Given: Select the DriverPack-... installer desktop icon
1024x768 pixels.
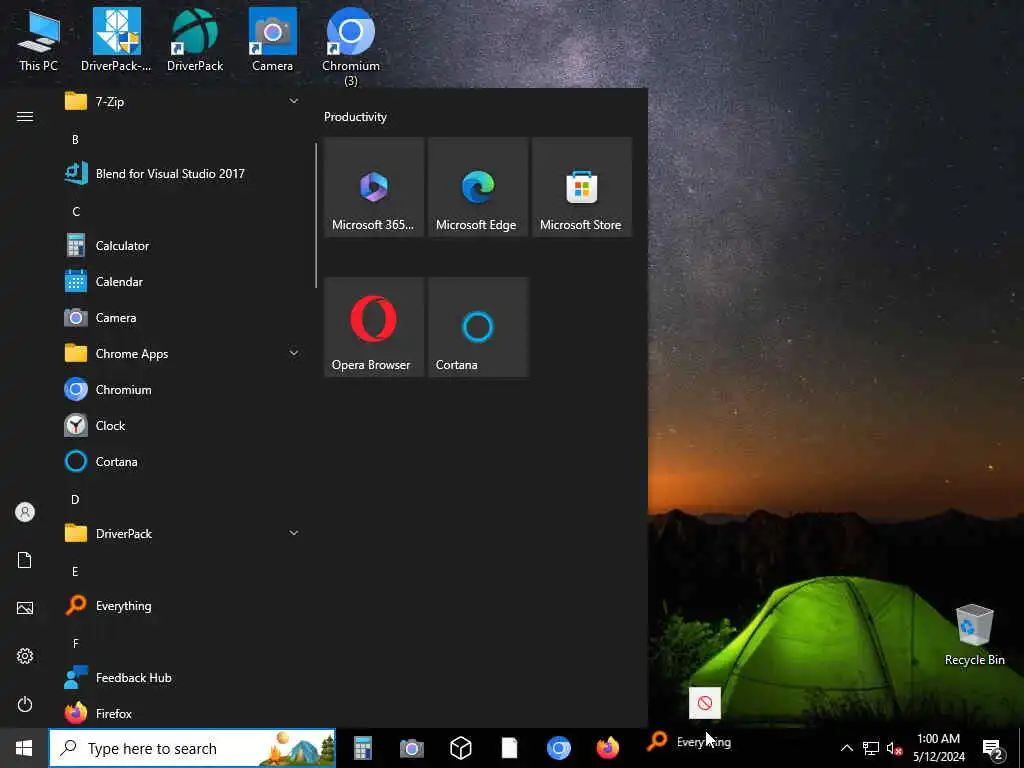Looking at the screenshot, I should 116,40.
